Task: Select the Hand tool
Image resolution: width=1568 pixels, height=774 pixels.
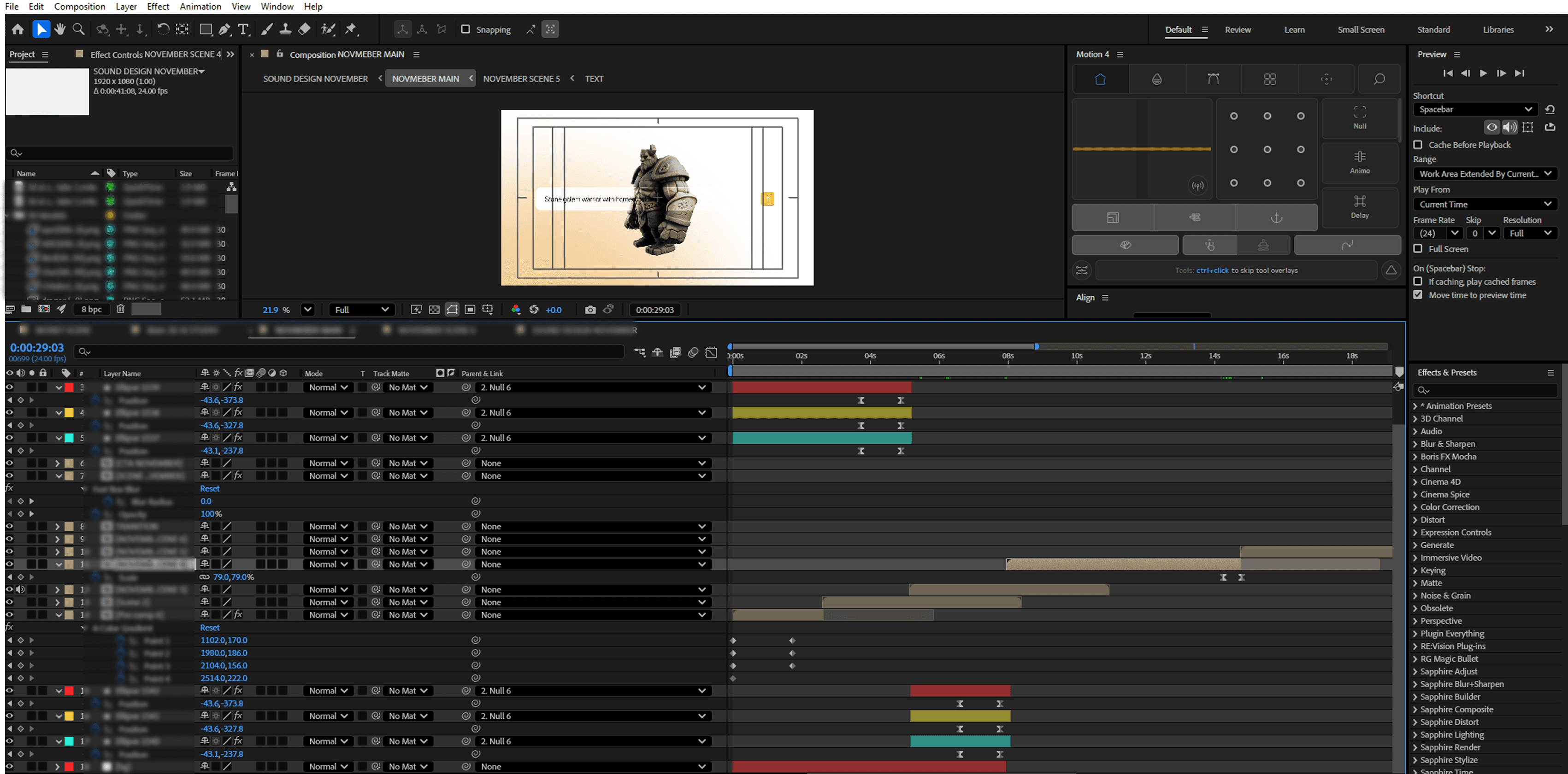Action: [x=59, y=29]
